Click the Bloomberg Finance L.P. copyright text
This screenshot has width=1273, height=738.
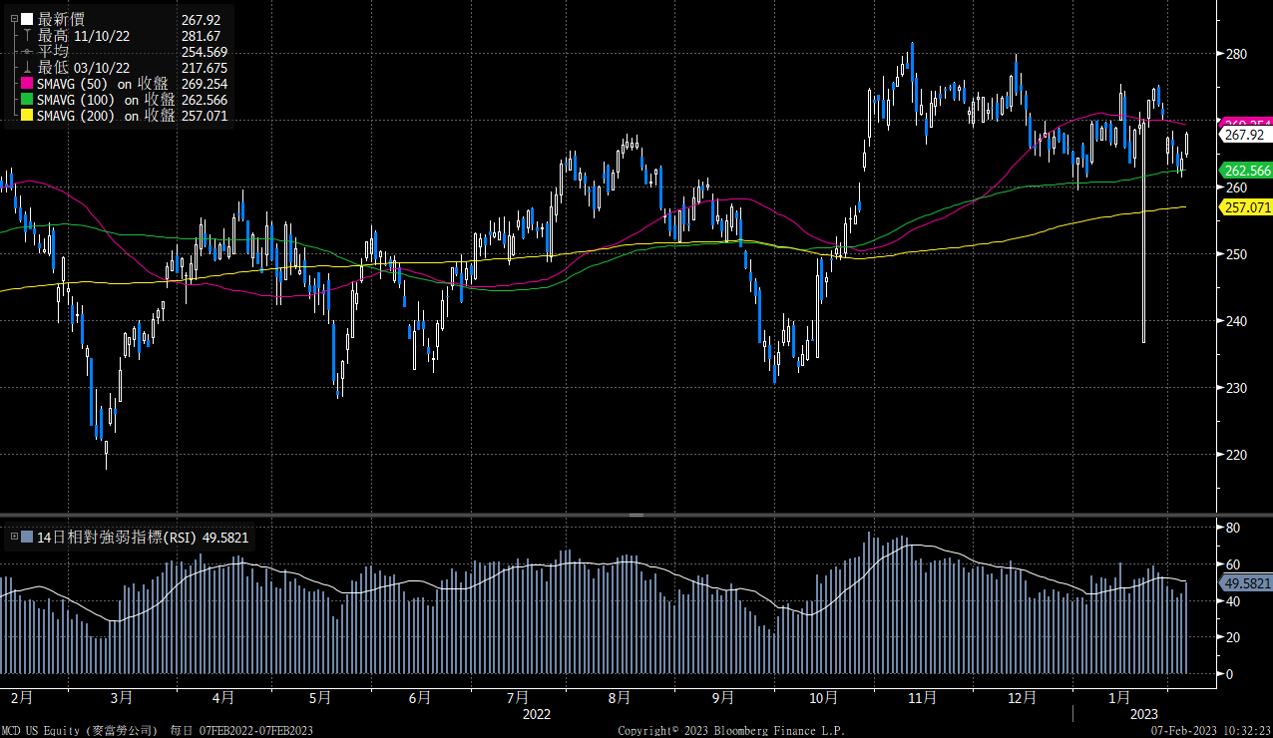point(730,731)
